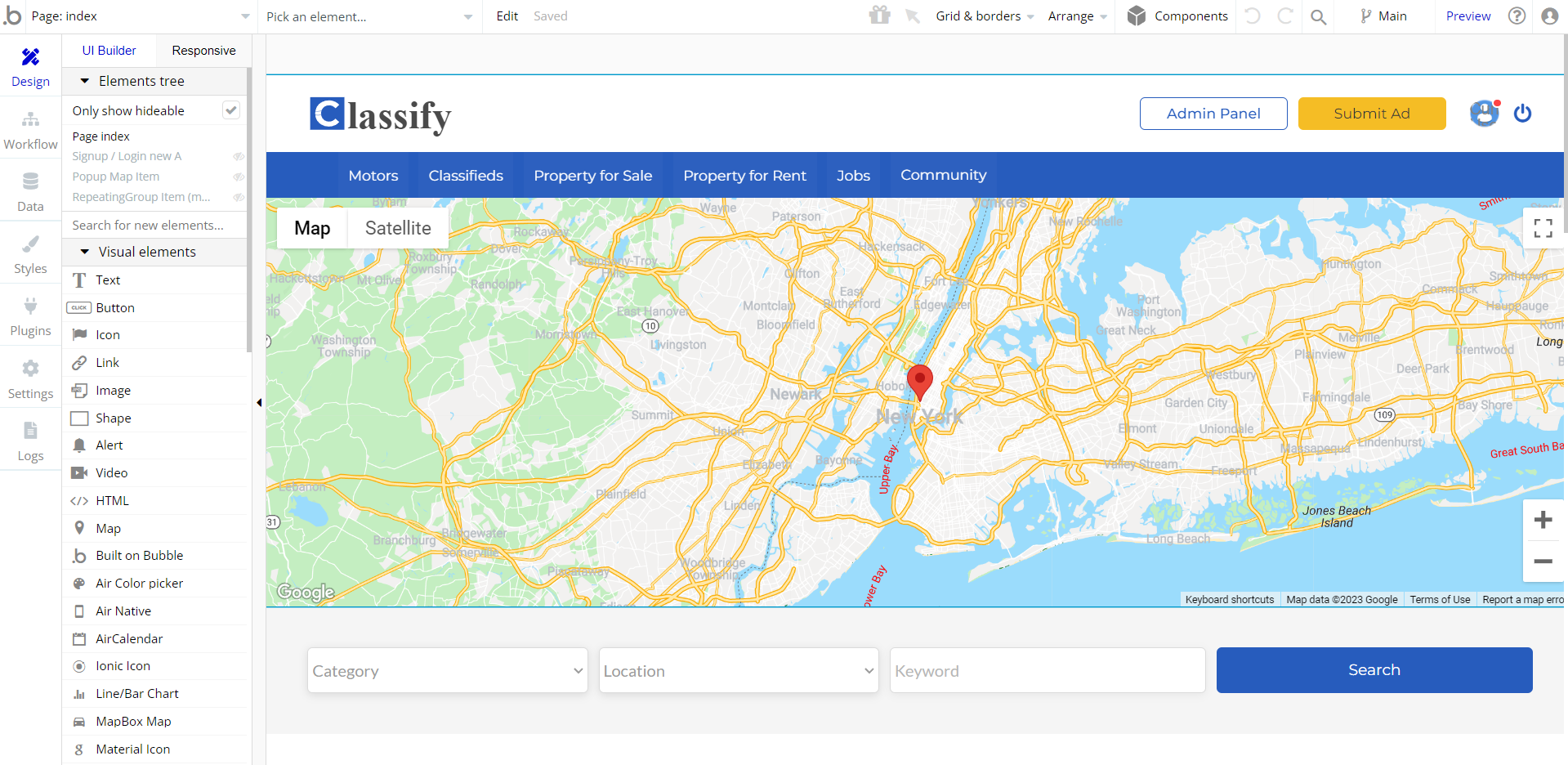Select the Video visual element
Image resolution: width=1568 pixels, height=765 pixels.
(154, 473)
